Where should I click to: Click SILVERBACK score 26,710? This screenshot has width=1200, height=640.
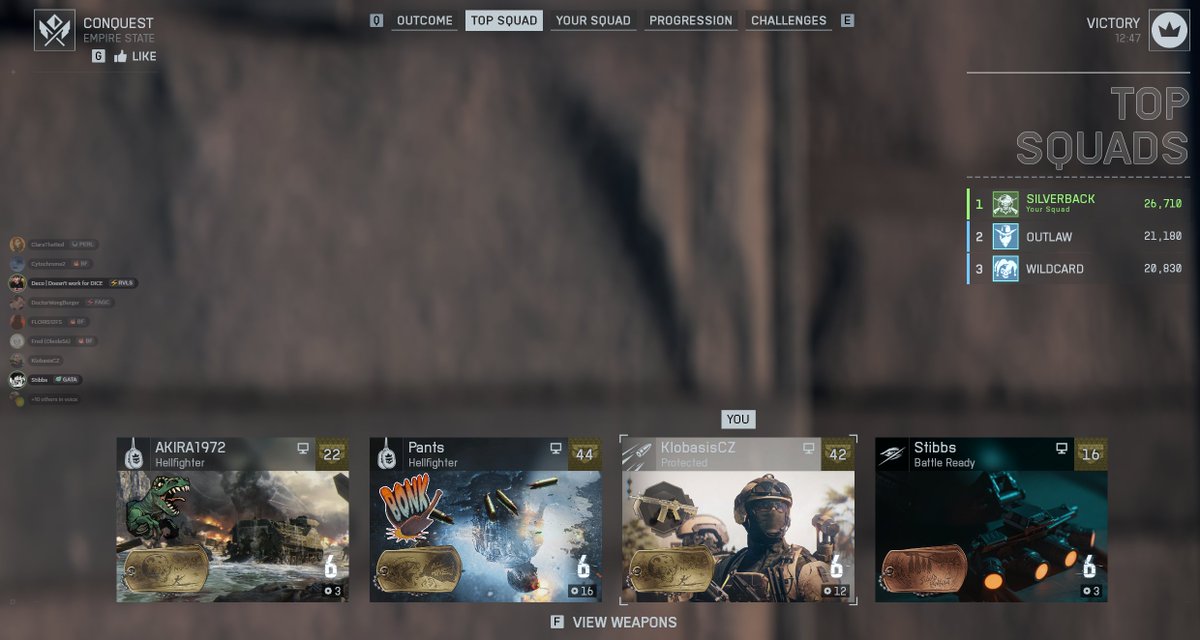click(x=1162, y=203)
